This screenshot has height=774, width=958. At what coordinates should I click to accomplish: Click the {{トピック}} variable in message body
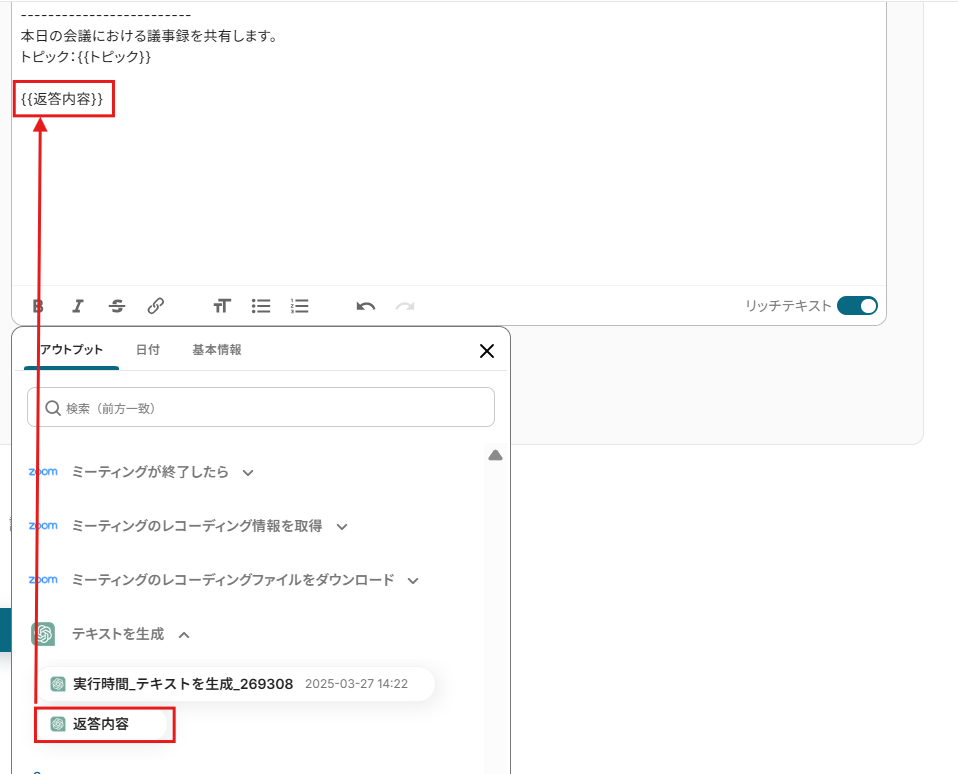114,57
